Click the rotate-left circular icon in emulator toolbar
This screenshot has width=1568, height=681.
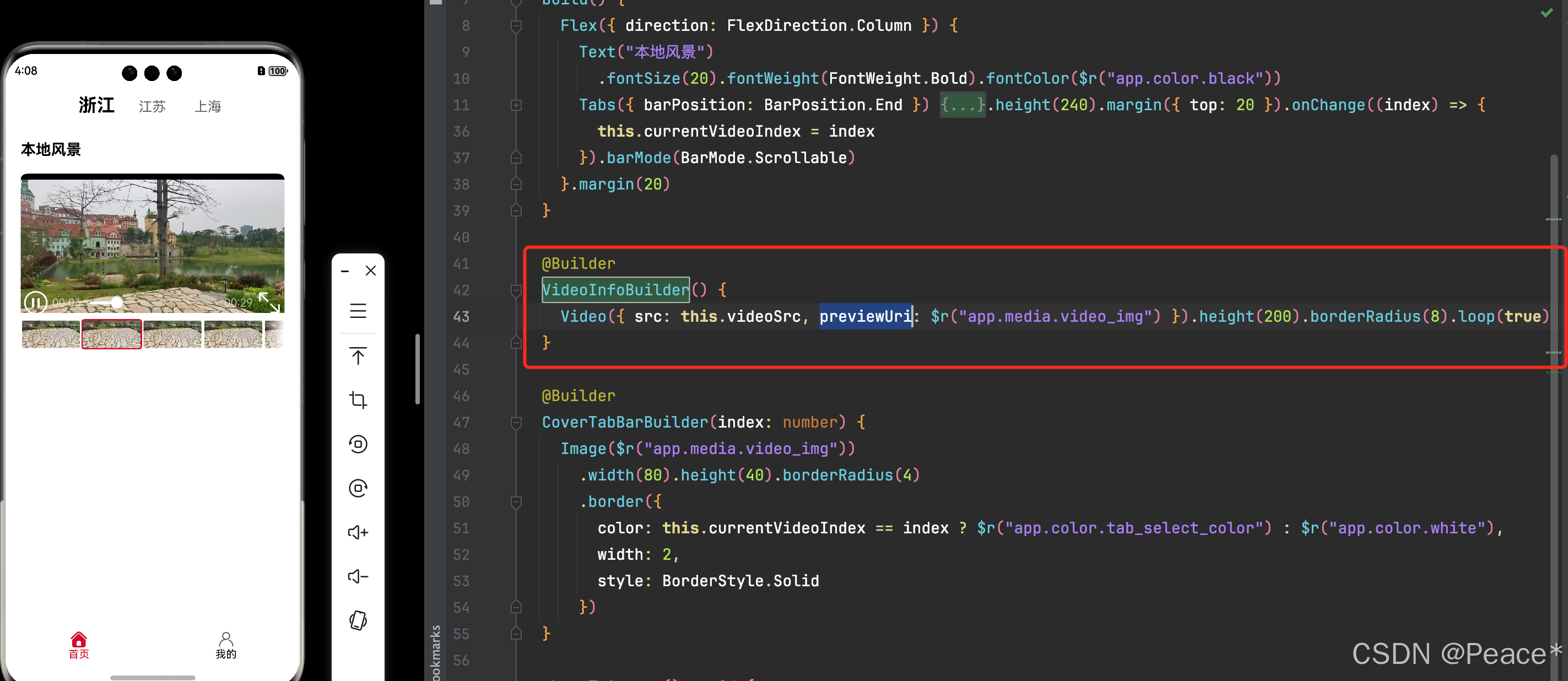point(358,444)
